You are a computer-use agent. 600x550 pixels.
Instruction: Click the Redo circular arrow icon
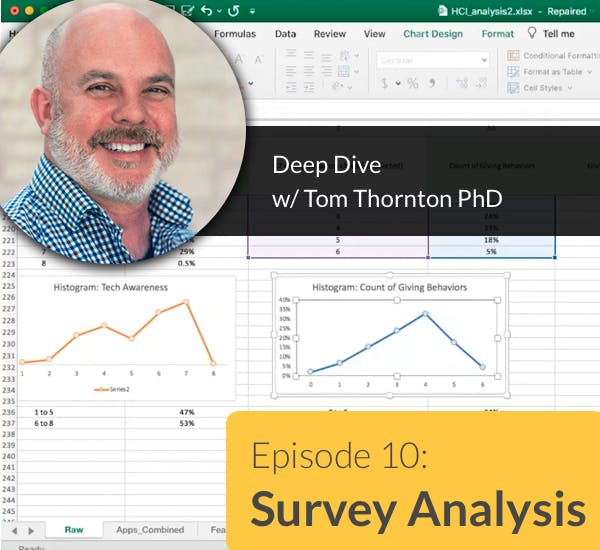pyautogui.click(x=233, y=11)
